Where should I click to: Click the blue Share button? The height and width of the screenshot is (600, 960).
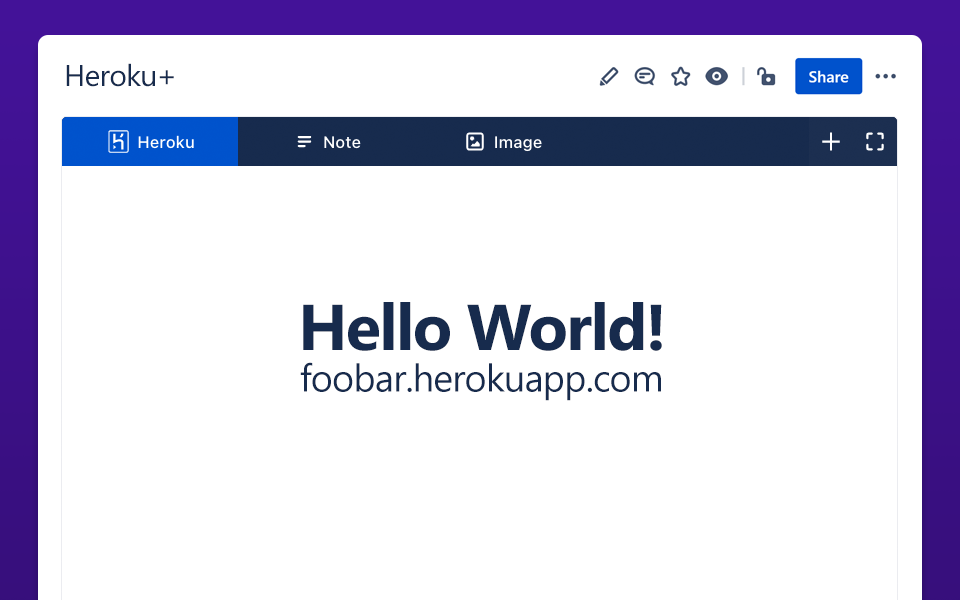point(828,77)
